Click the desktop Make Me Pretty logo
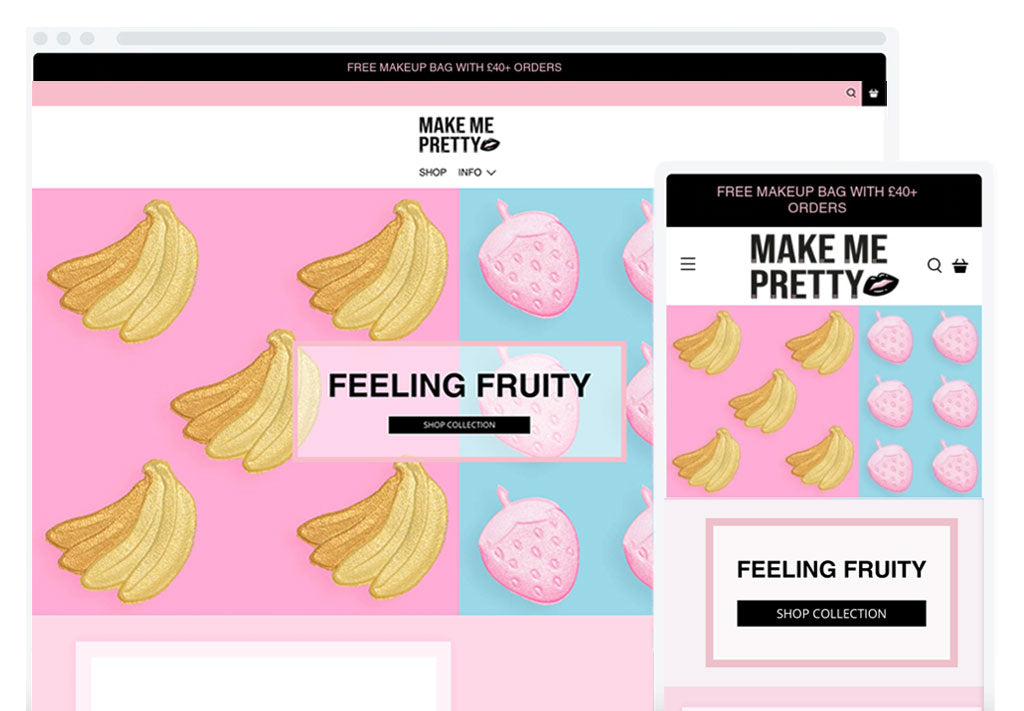Viewport: 1024px width, 711px height. (x=458, y=135)
